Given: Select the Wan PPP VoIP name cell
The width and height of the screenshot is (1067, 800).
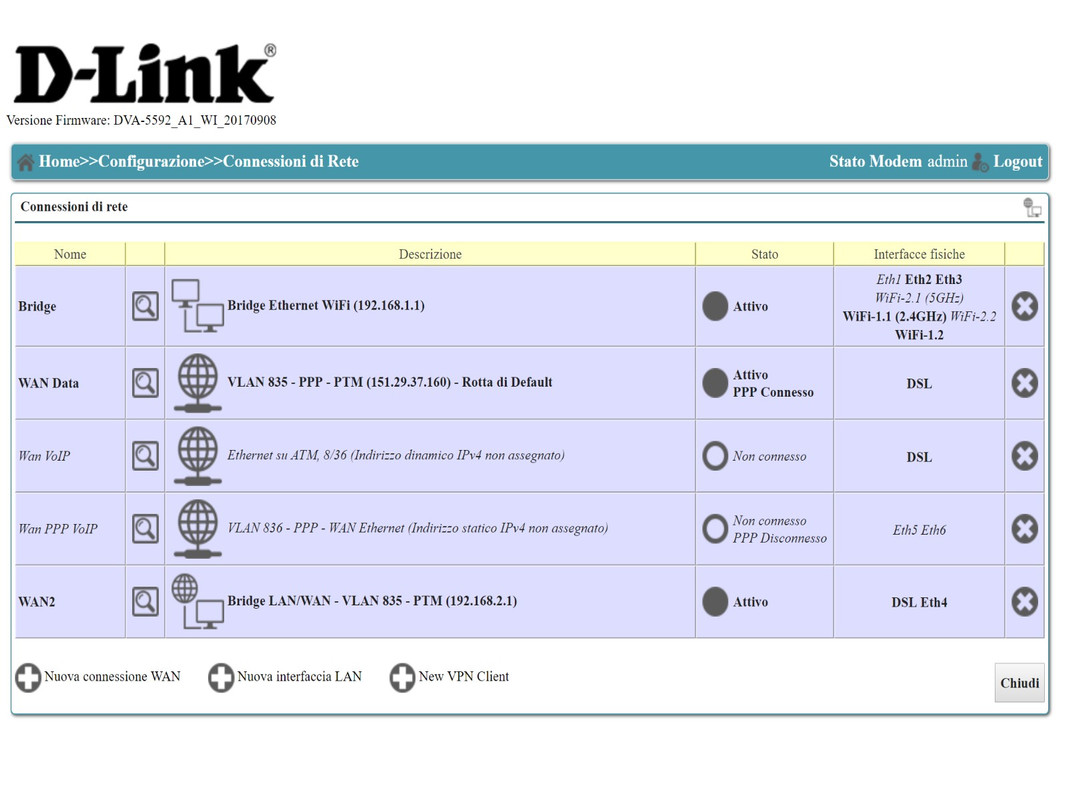Looking at the screenshot, I should [70, 529].
